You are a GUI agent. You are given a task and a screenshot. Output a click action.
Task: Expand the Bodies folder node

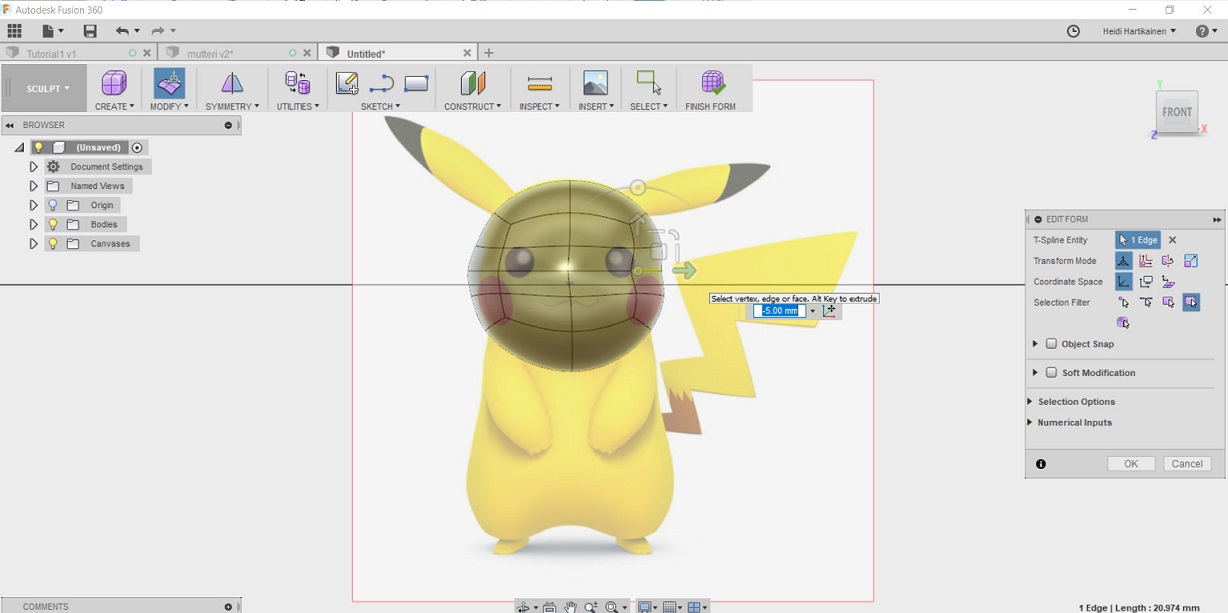click(x=33, y=224)
